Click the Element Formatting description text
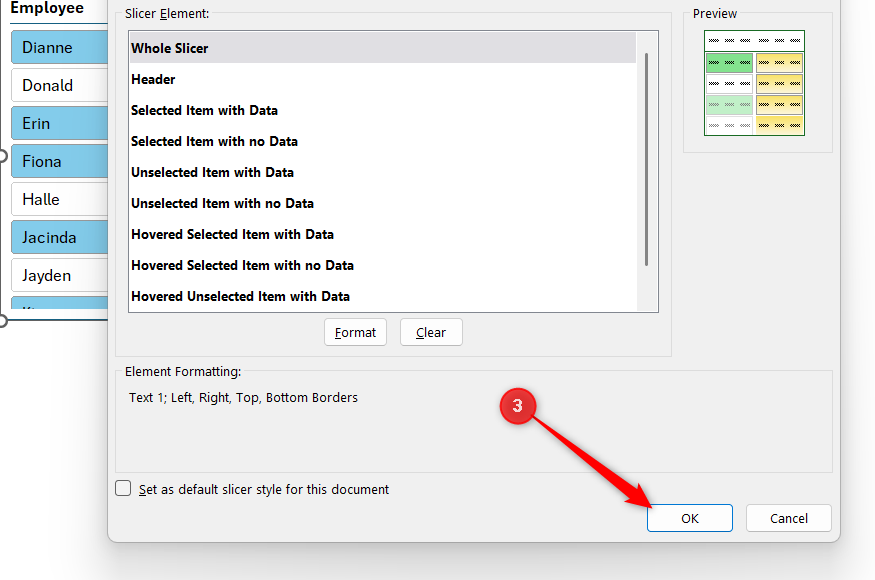 (243, 397)
